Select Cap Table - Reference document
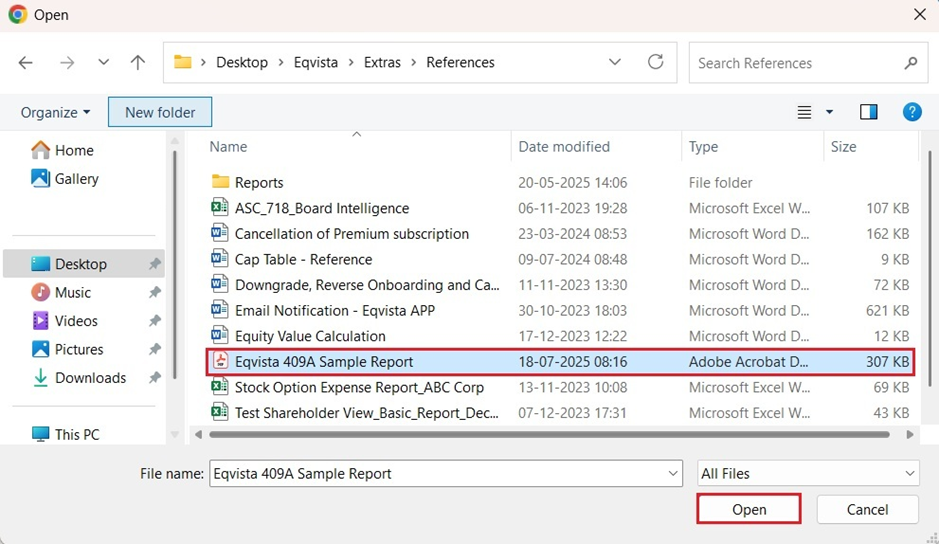939x544 pixels. [x=560, y=259]
